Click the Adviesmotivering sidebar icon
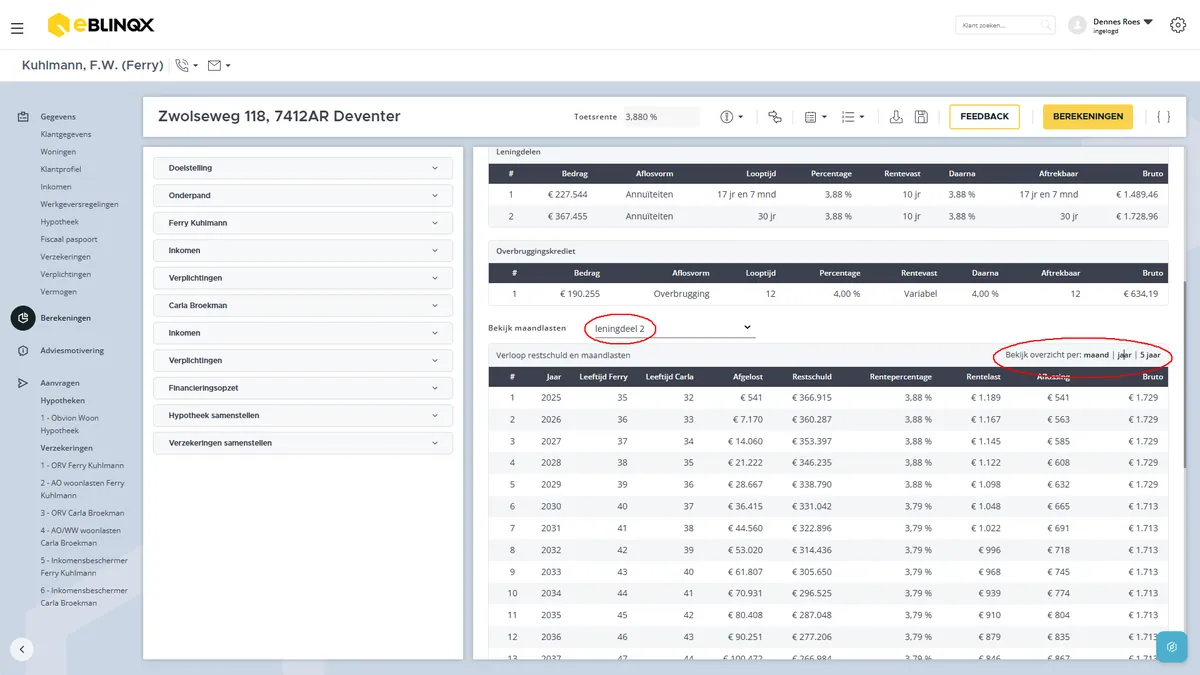The width and height of the screenshot is (1200, 675). (22, 351)
